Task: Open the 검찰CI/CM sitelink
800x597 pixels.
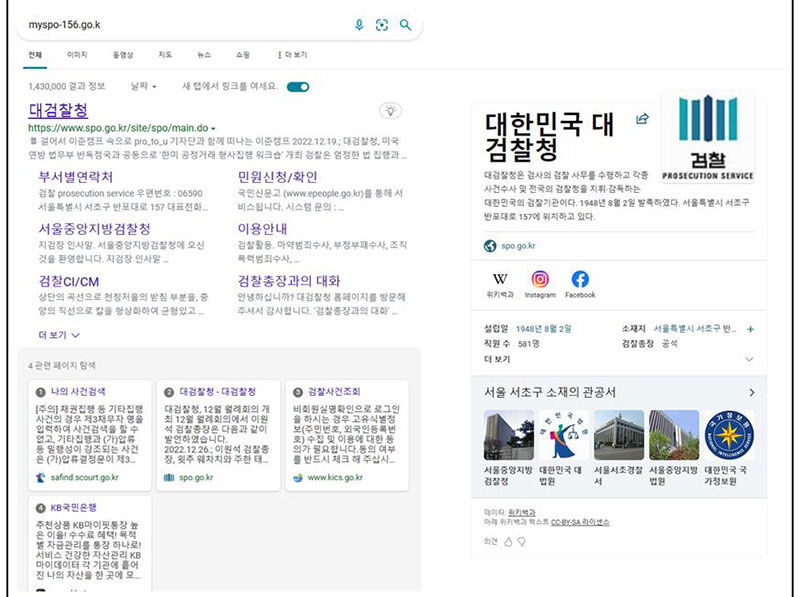Action: (69, 281)
